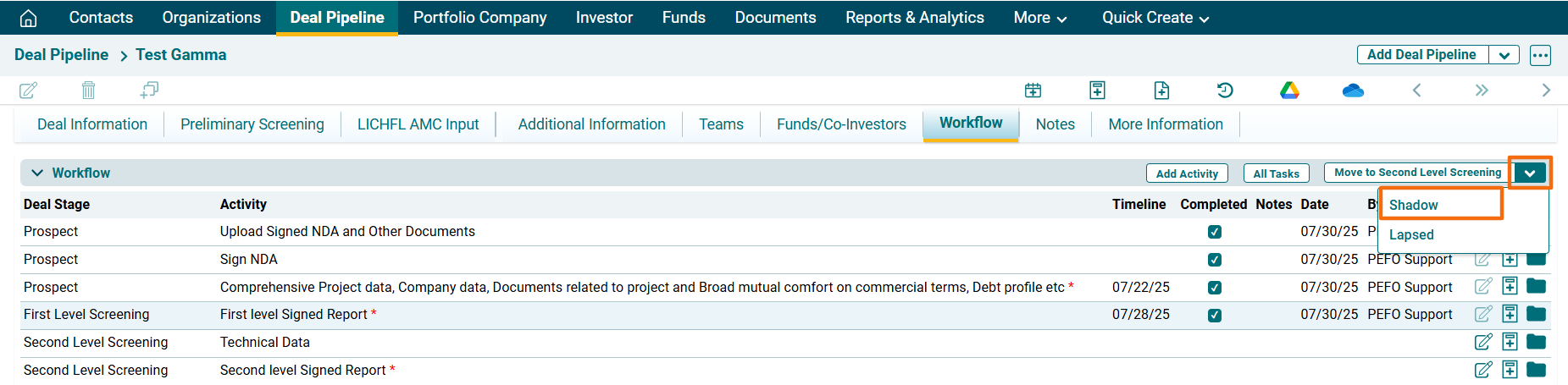The image size is (1568, 385).
Task: Open the OneDrive cloud icon
Action: coord(1353,90)
